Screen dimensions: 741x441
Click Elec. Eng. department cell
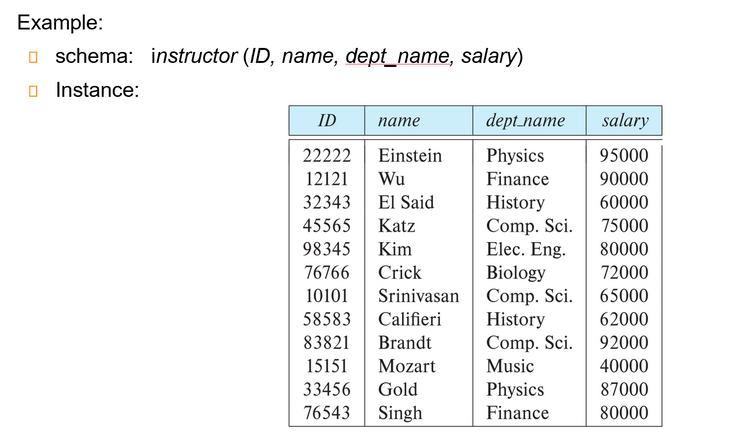[x=526, y=249]
